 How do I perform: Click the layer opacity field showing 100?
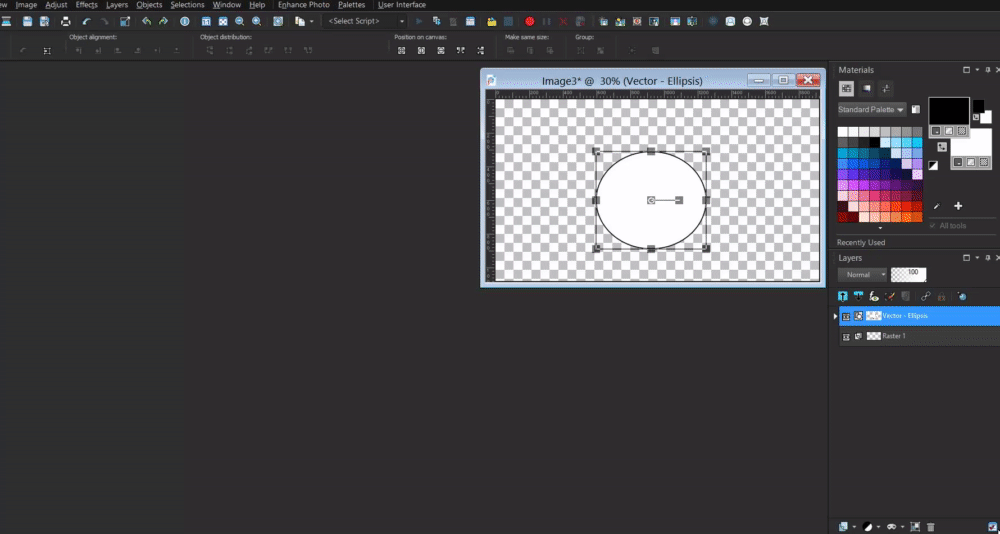point(909,274)
